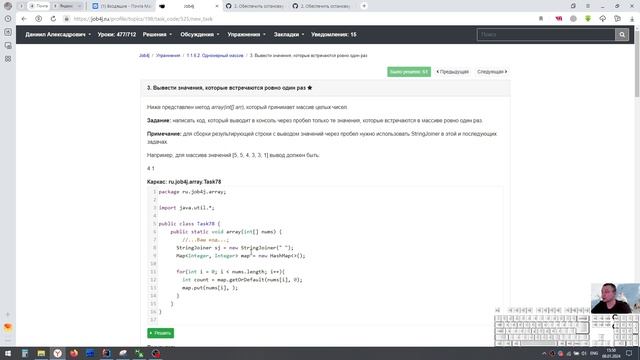Click the profile avatar at top-left of browser

tap(8, 6)
